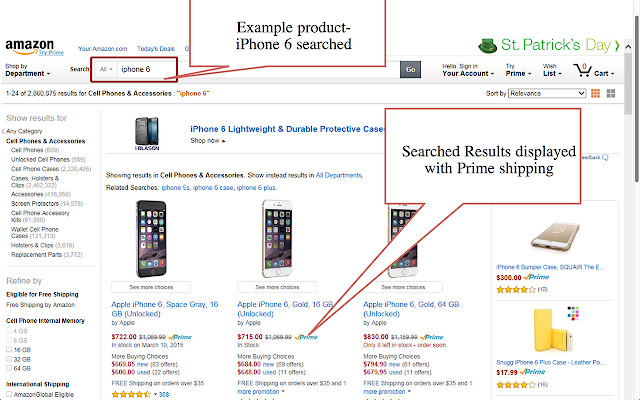Screen dimensions: 640x400
Task: Open the yellow Snugg case product image
Action: click(551, 330)
